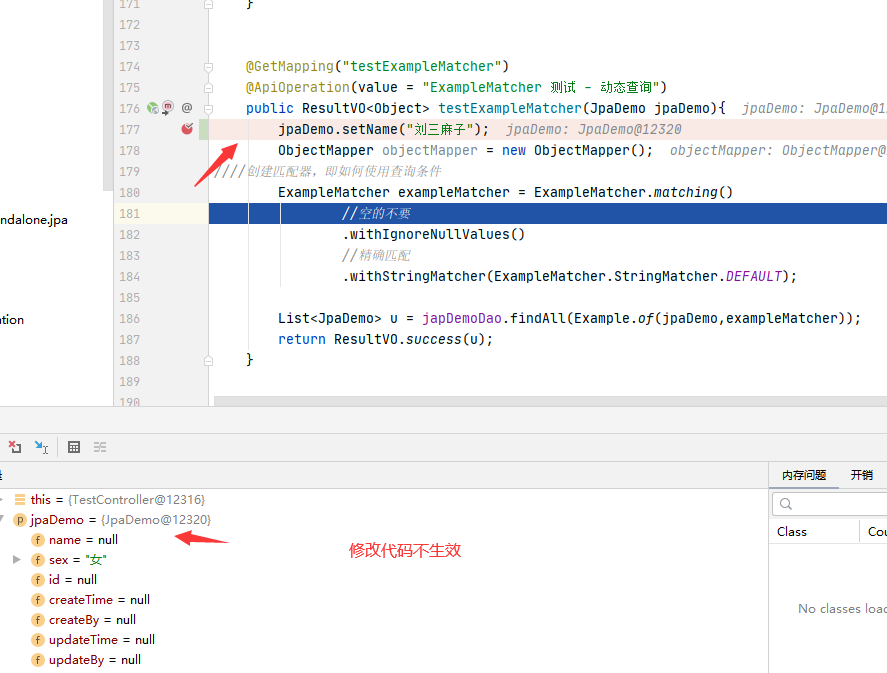This screenshot has width=887, height=673.
Task: Toggle the breakpoint on line 177
Action: pos(187,129)
